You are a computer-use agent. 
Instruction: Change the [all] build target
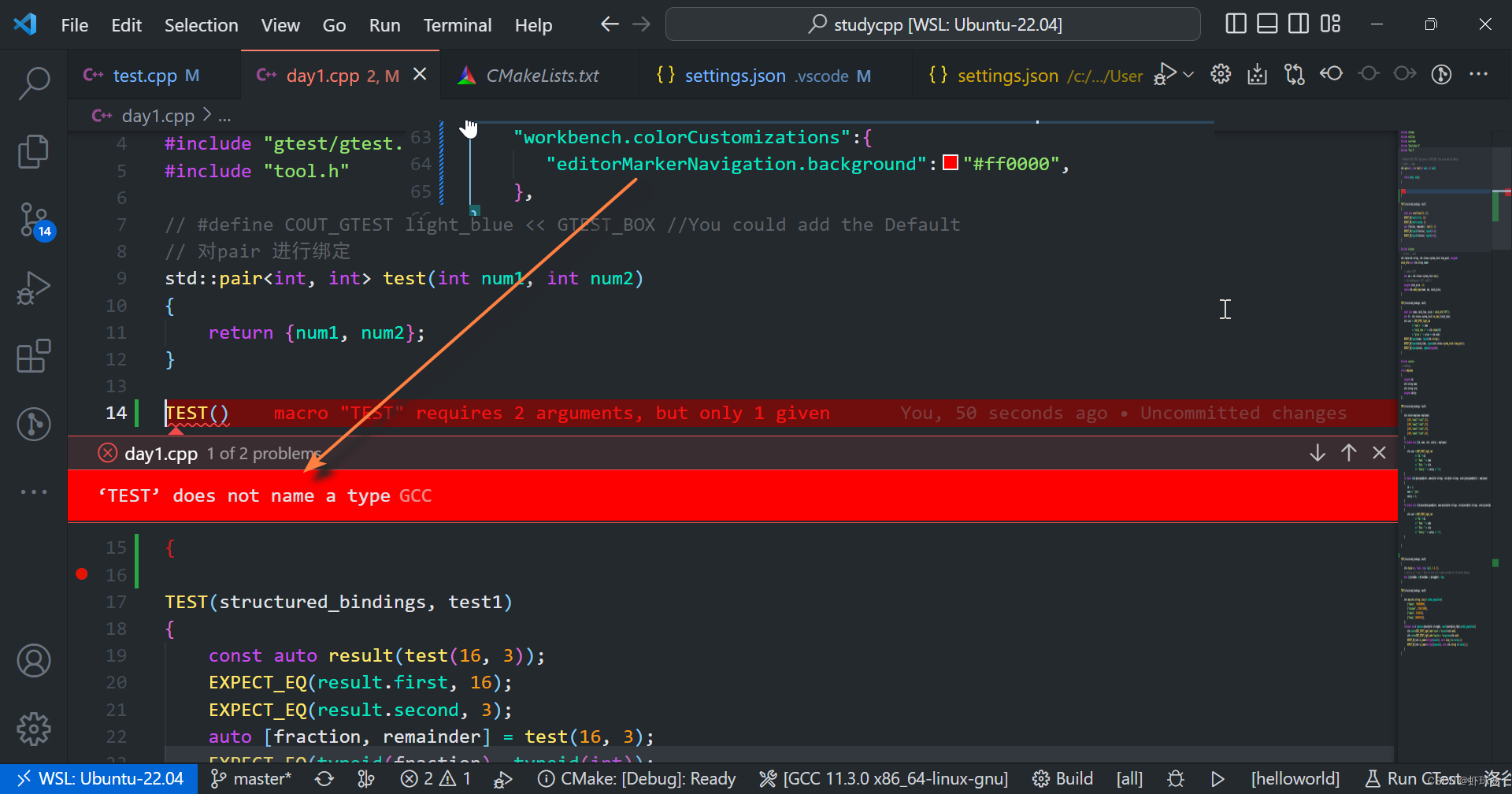[1129, 778]
